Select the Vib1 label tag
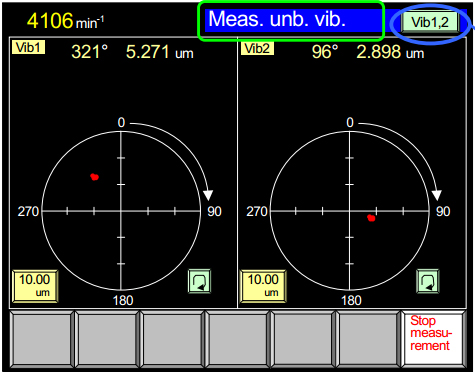This screenshot has width=475, height=377. point(28,47)
